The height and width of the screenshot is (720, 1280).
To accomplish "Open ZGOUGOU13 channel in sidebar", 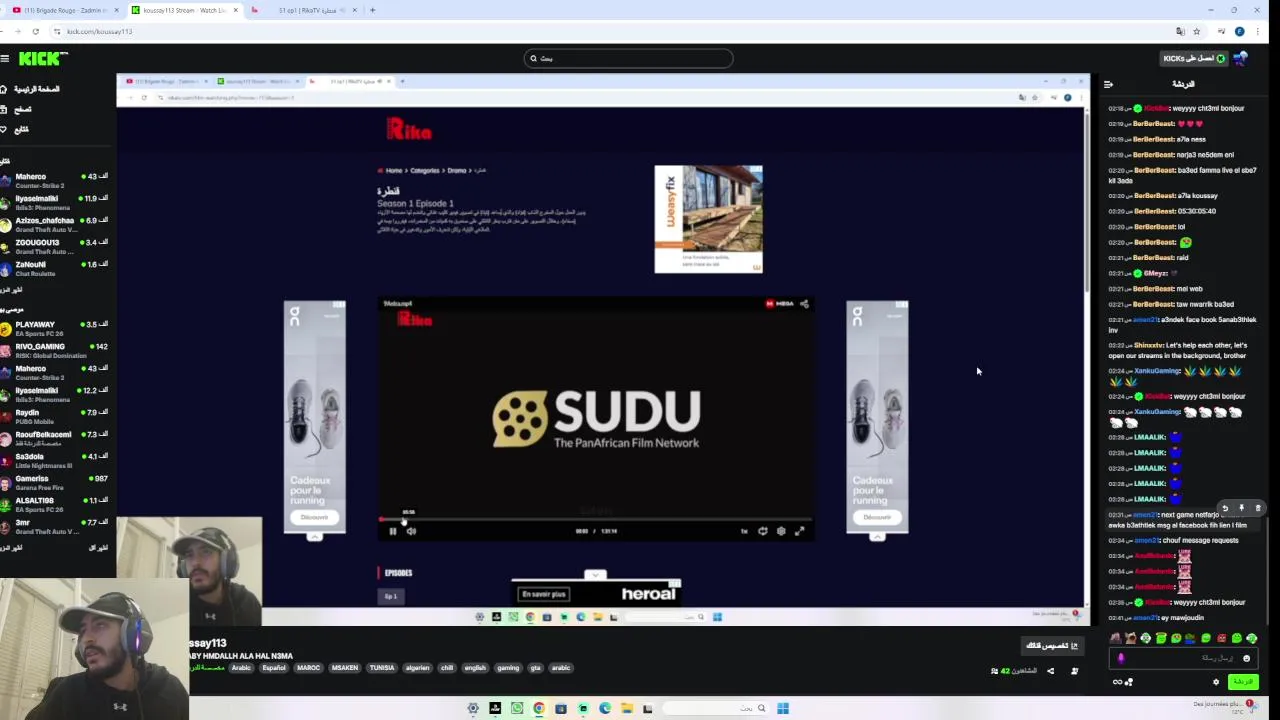I will coord(55,246).
